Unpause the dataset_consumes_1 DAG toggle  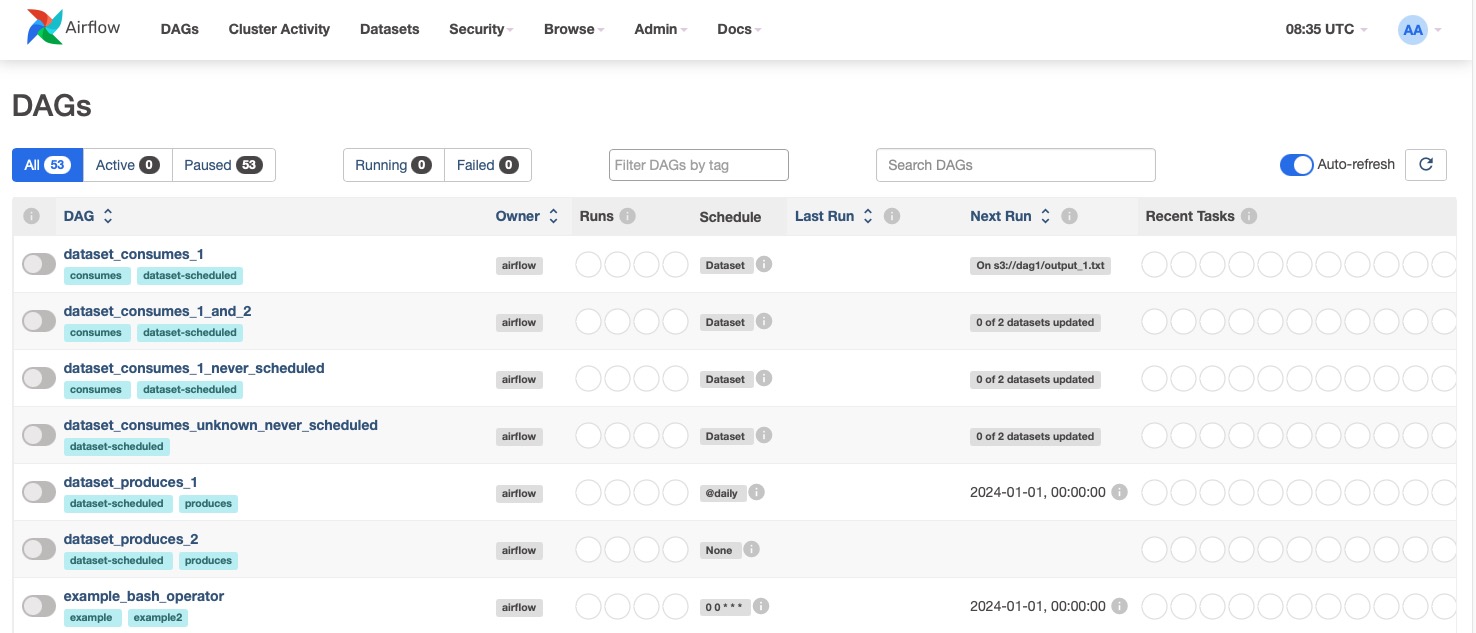(39, 264)
